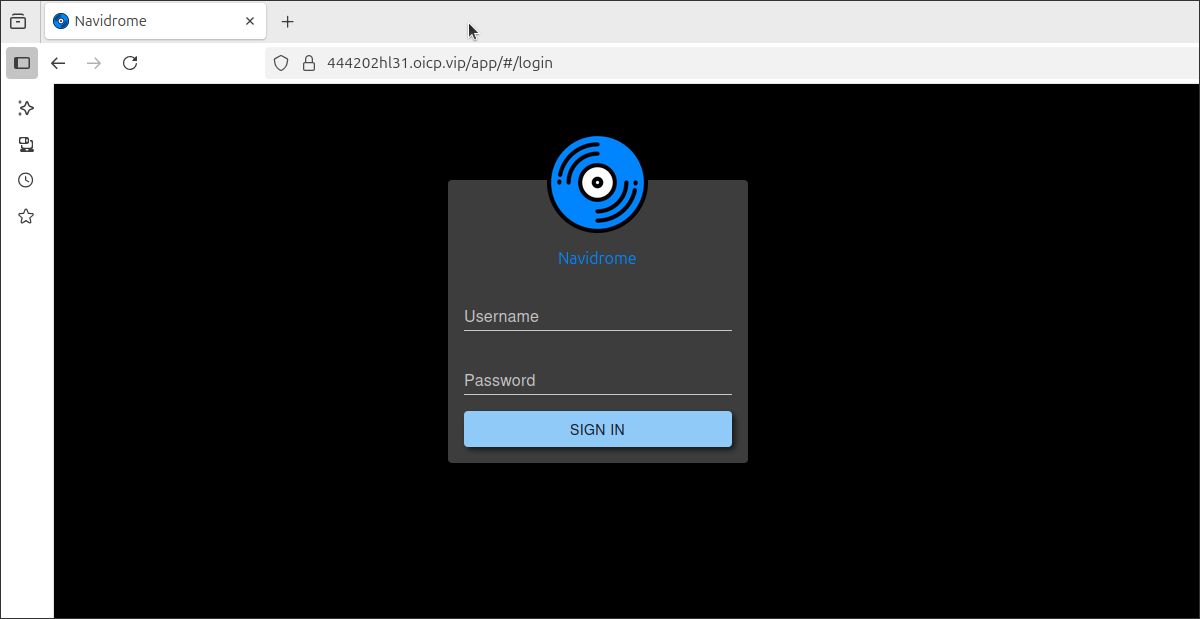Image resolution: width=1200 pixels, height=619 pixels.
Task: Click the SIGN IN button
Action: click(x=598, y=429)
